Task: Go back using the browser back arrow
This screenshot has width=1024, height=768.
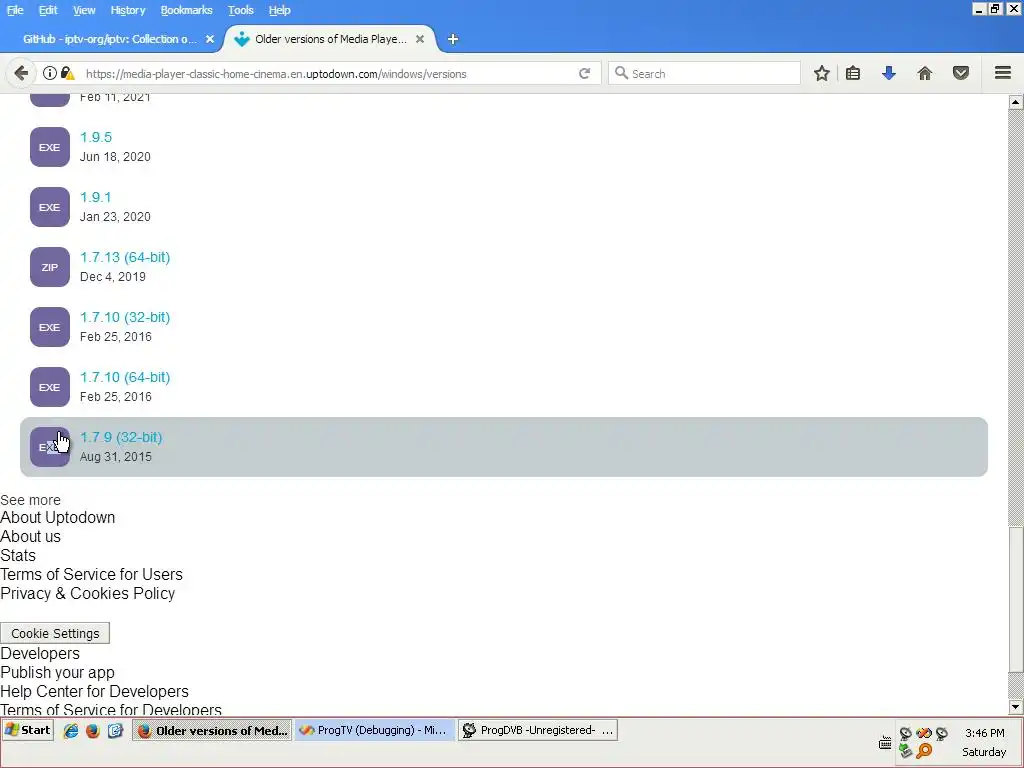Action: tap(21, 73)
